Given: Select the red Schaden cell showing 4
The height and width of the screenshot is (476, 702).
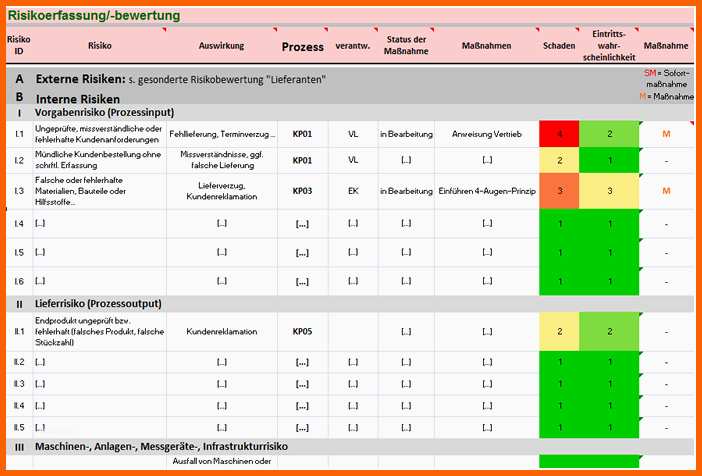Looking at the screenshot, I should click(560, 133).
